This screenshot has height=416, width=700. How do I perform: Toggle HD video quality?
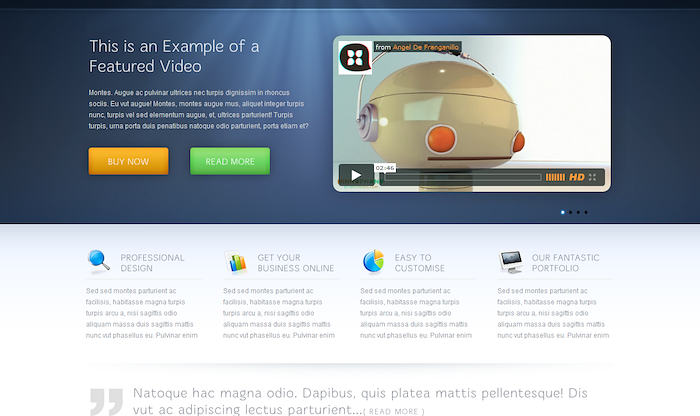(576, 177)
